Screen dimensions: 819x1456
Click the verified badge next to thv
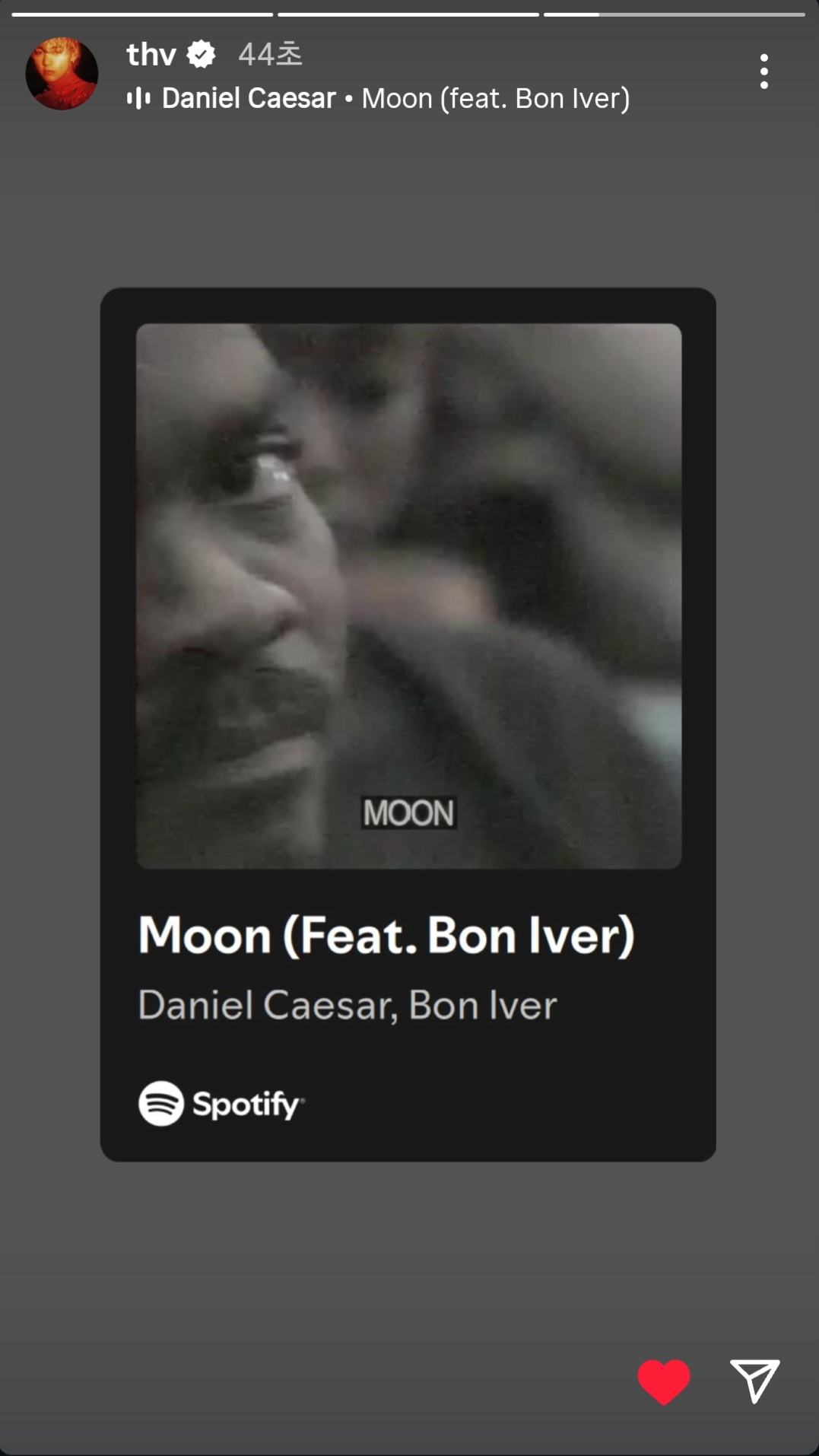202,54
